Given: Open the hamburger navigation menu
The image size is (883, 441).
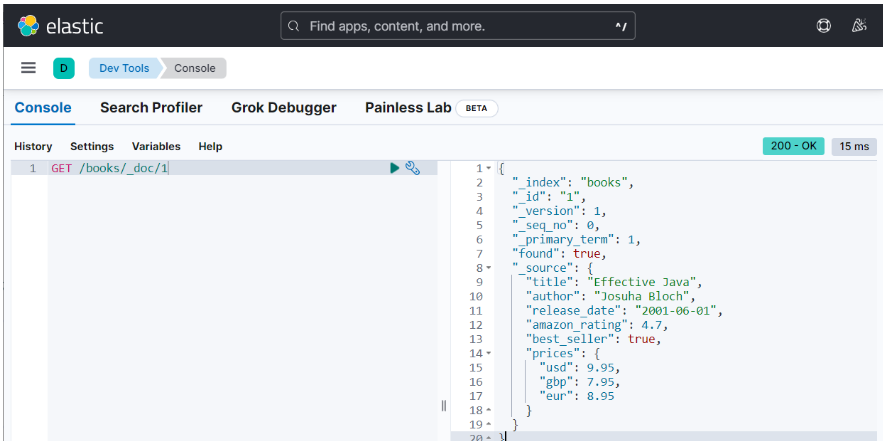Looking at the screenshot, I should (x=28, y=68).
